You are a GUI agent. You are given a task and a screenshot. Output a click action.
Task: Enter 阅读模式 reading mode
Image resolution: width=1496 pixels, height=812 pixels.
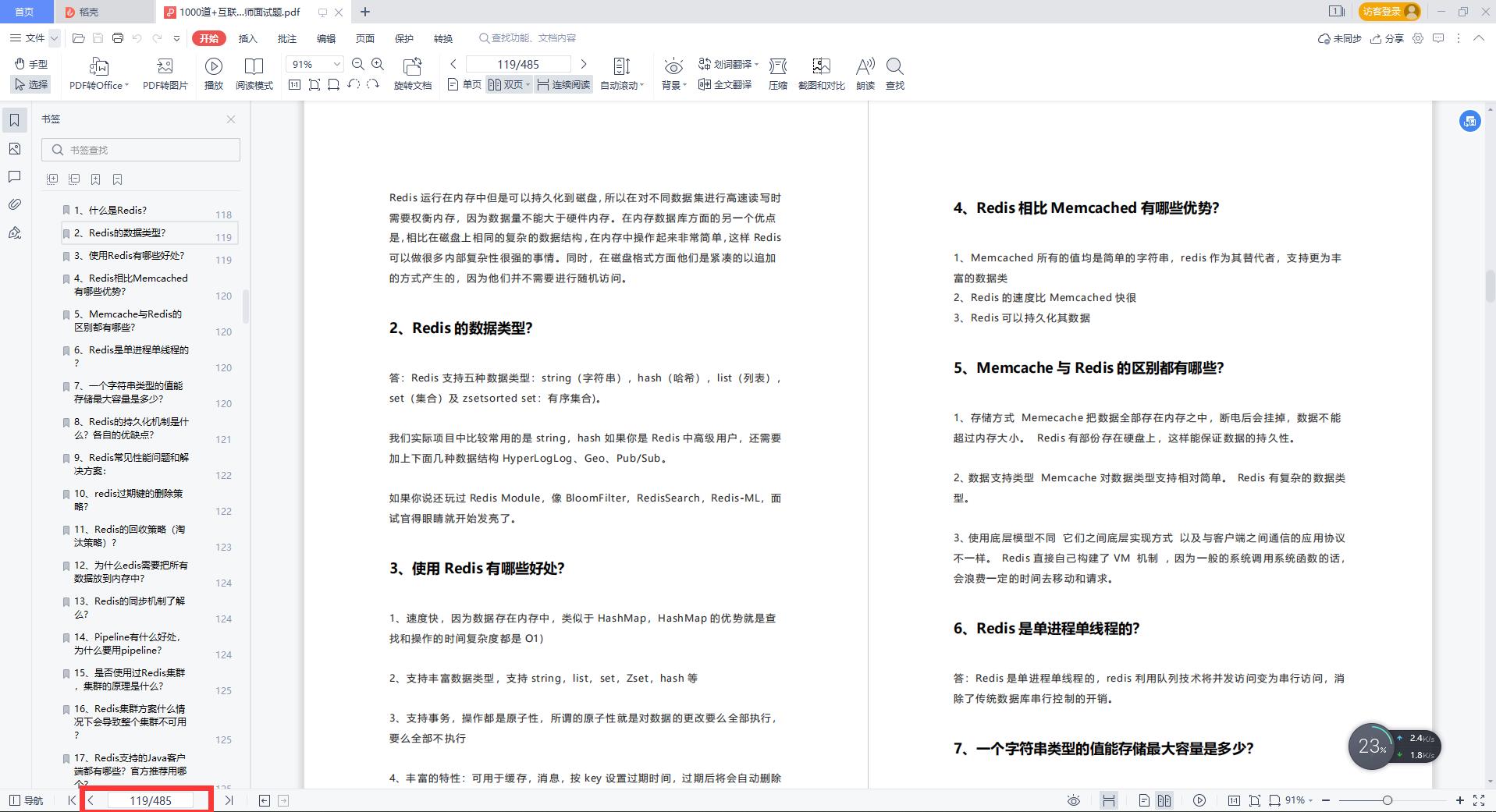click(254, 74)
